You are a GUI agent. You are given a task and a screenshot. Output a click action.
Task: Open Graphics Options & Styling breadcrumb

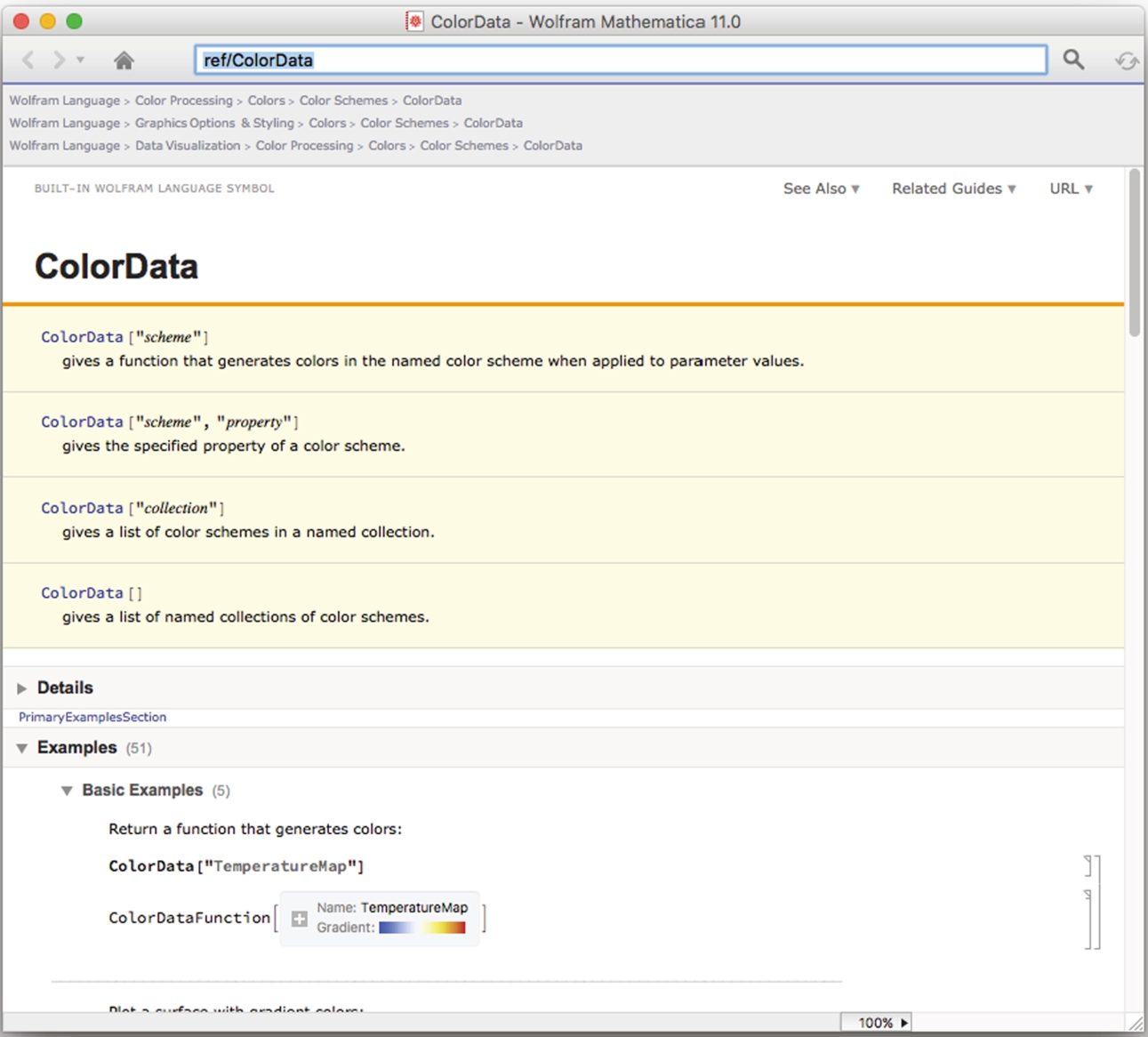[x=214, y=123]
